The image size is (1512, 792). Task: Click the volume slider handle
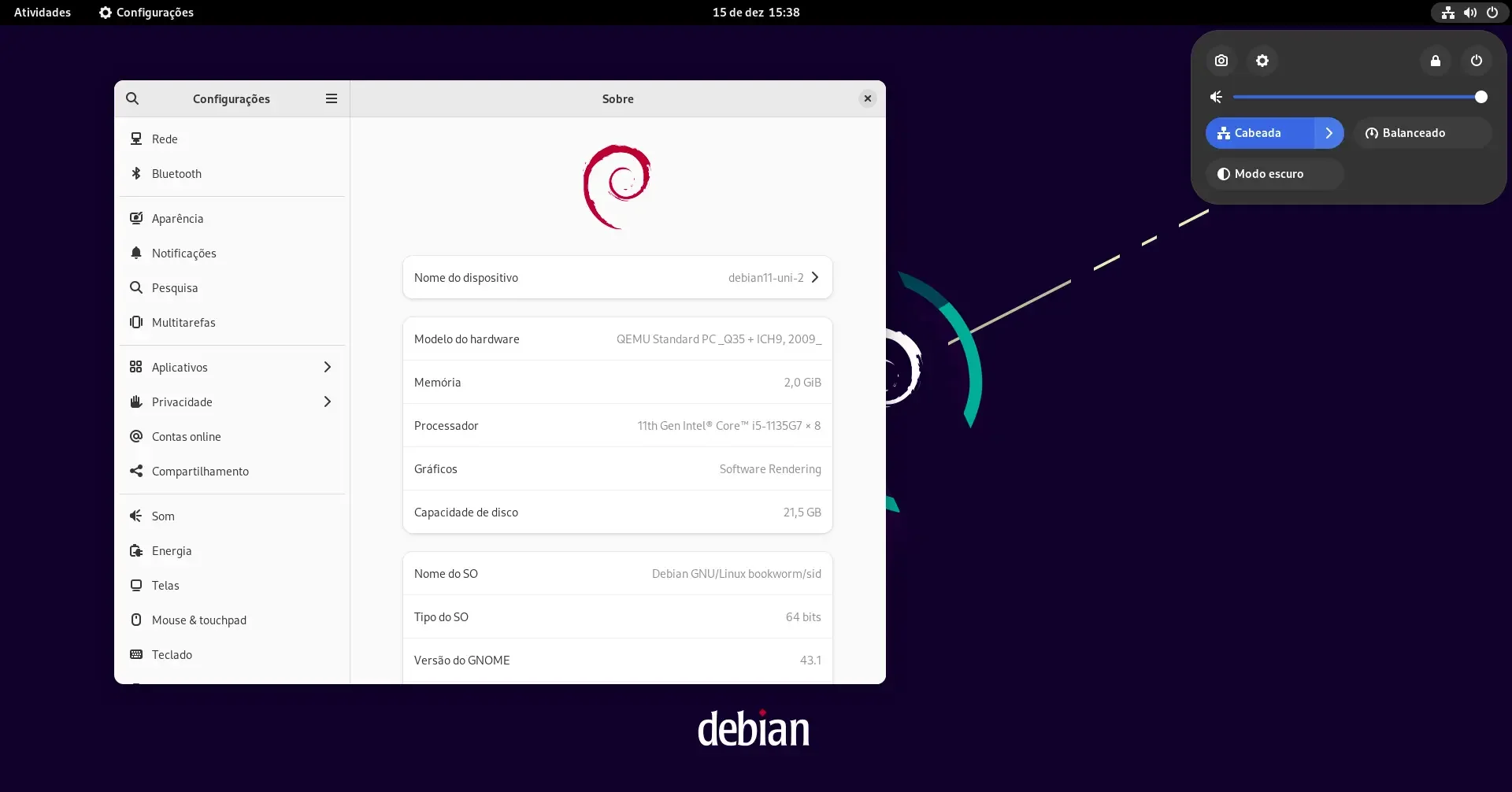1481,97
